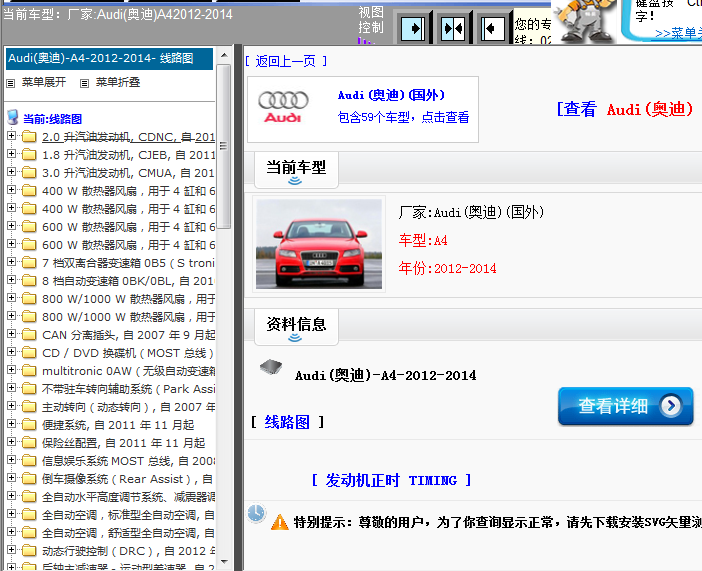Click folder icon for CD / DVD 换碟机
The image size is (702, 571).
pyautogui.click(x=29, y=353)
